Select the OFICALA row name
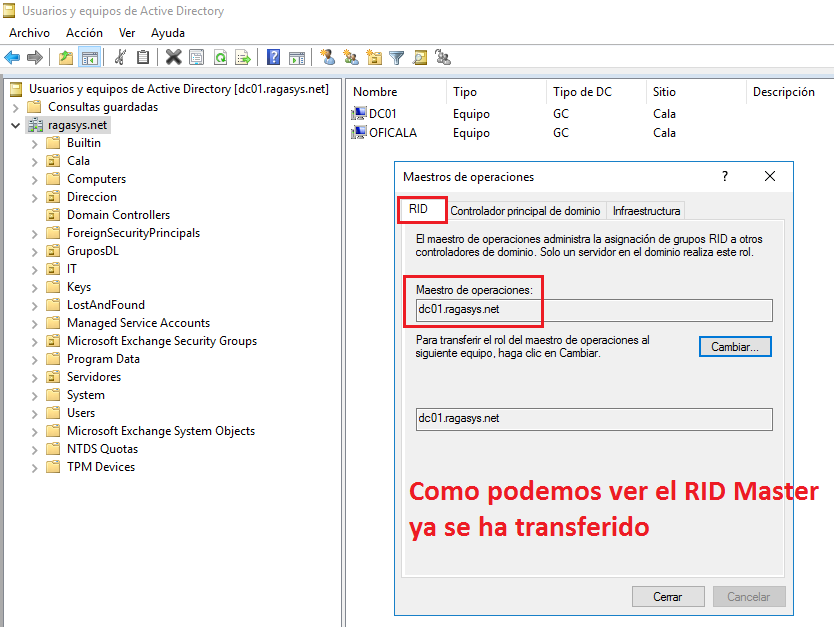This screenshot has height=627, width=834. coord(393,133)
